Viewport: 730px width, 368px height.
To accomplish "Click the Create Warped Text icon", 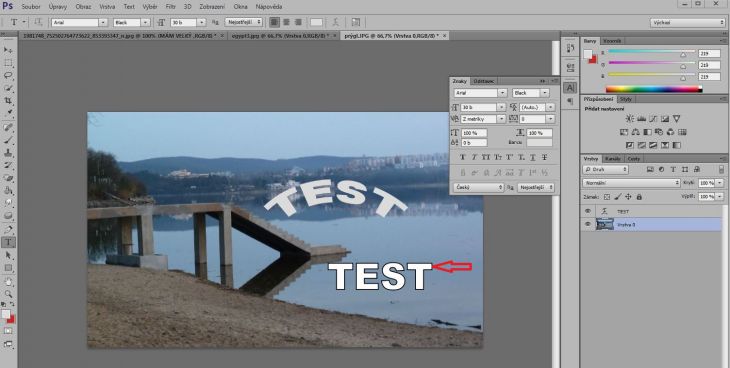I will tap(335, 22).
